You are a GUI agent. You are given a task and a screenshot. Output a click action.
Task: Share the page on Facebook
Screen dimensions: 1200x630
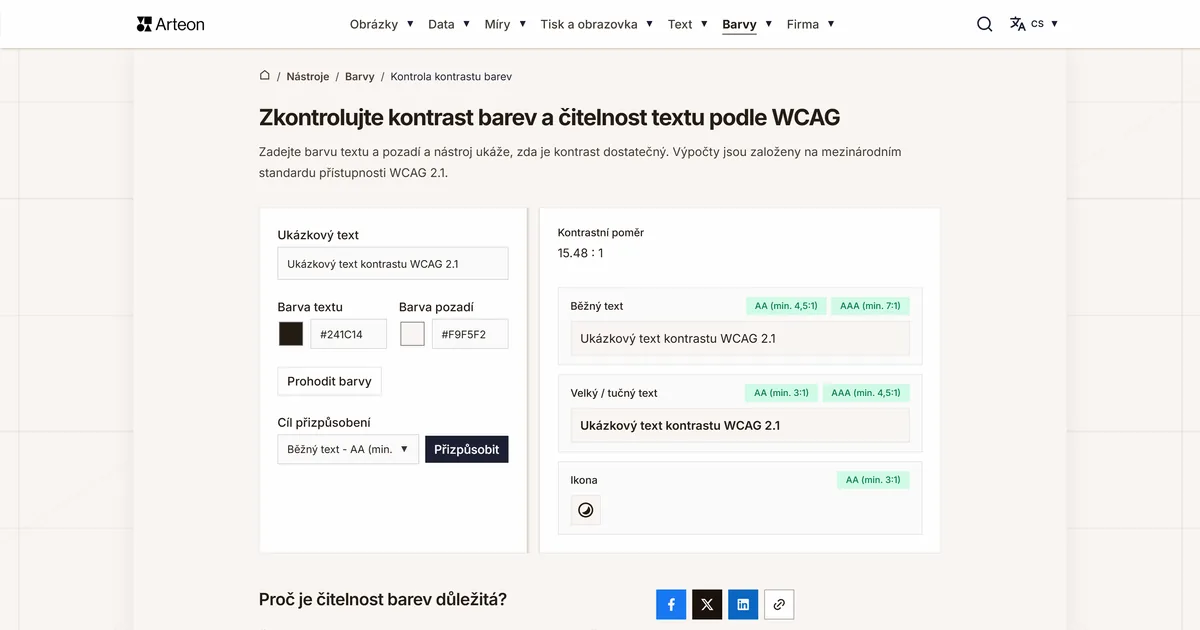(671, 604)
